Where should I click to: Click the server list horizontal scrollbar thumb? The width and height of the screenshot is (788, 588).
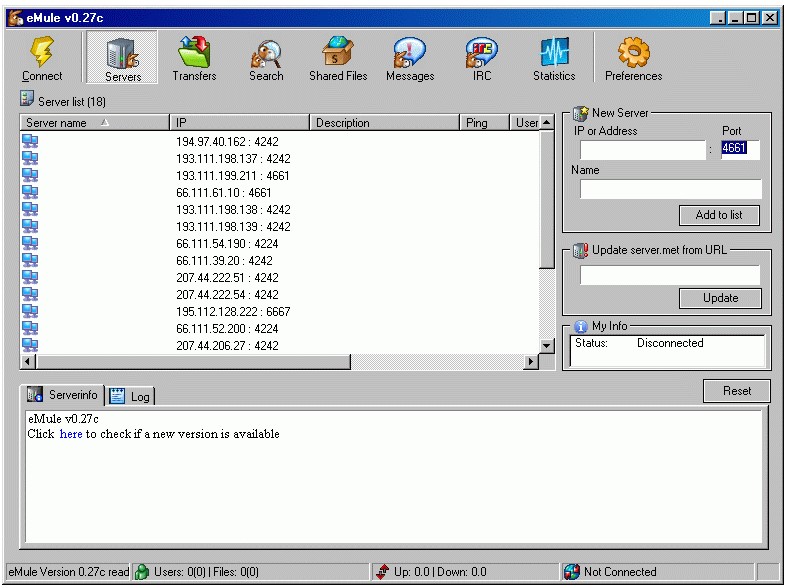pos(193,361)
